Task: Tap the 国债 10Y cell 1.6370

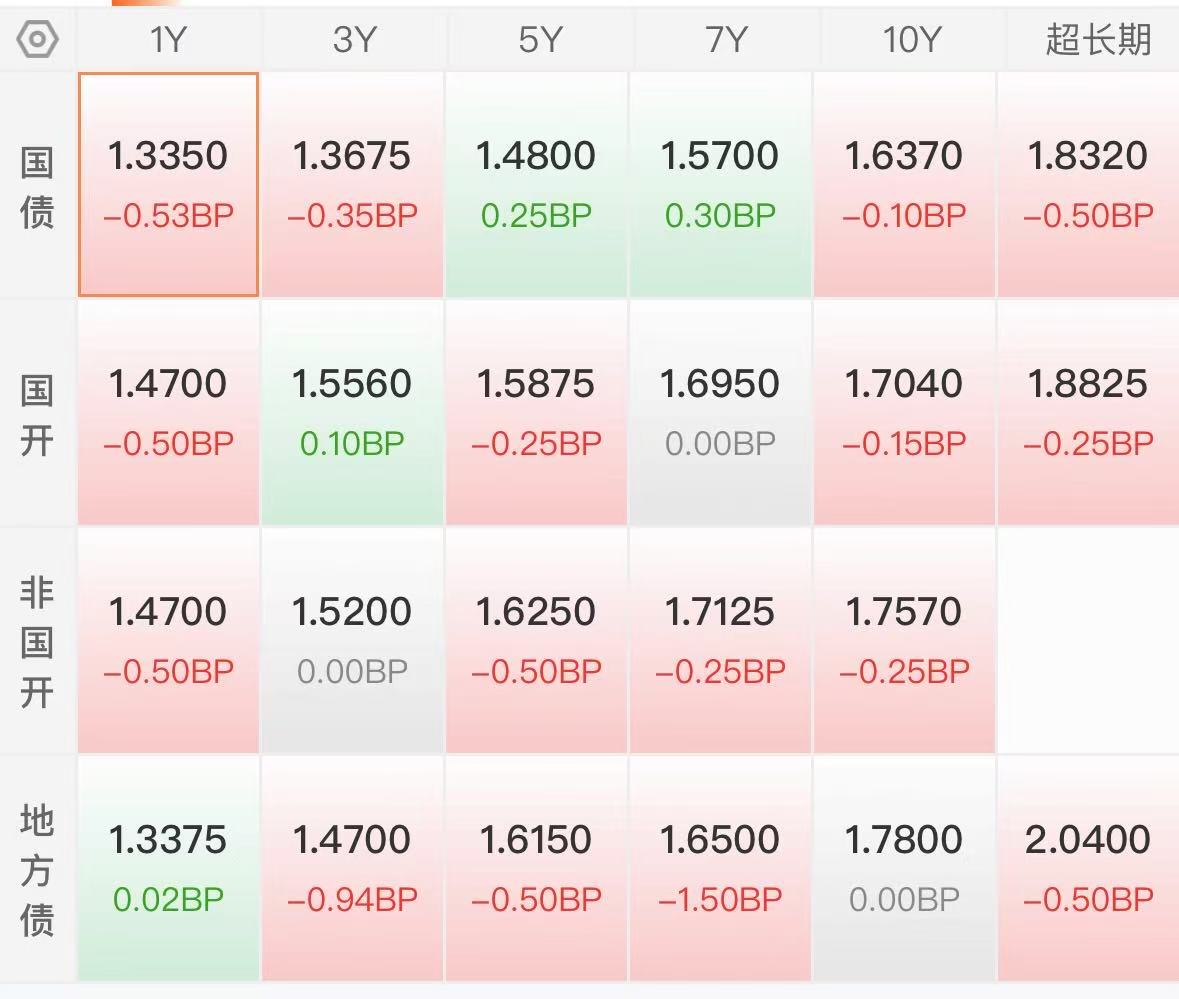Action: (x=904, y=185)
